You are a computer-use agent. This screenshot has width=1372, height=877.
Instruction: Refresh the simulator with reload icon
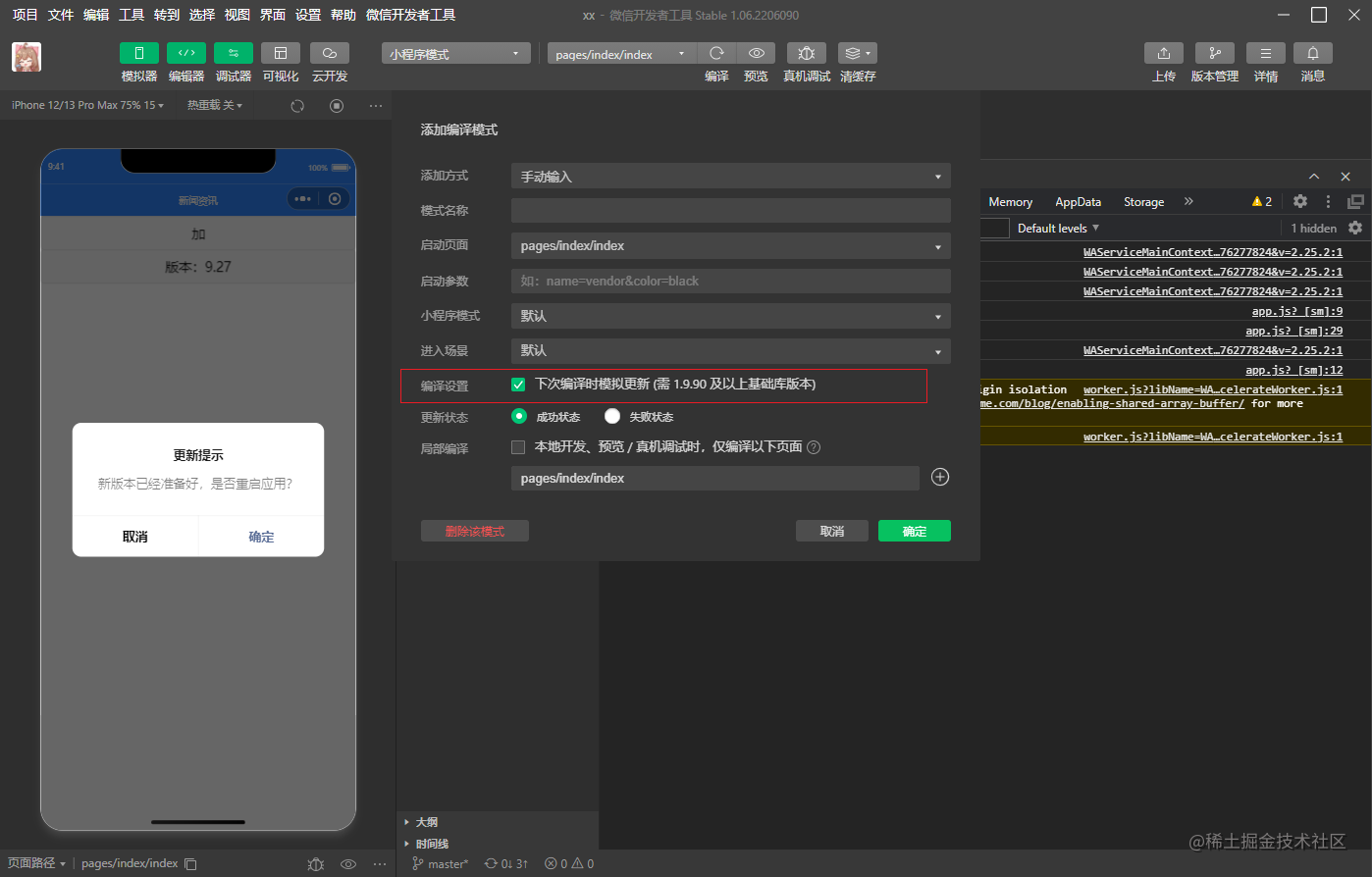point(297,105)
